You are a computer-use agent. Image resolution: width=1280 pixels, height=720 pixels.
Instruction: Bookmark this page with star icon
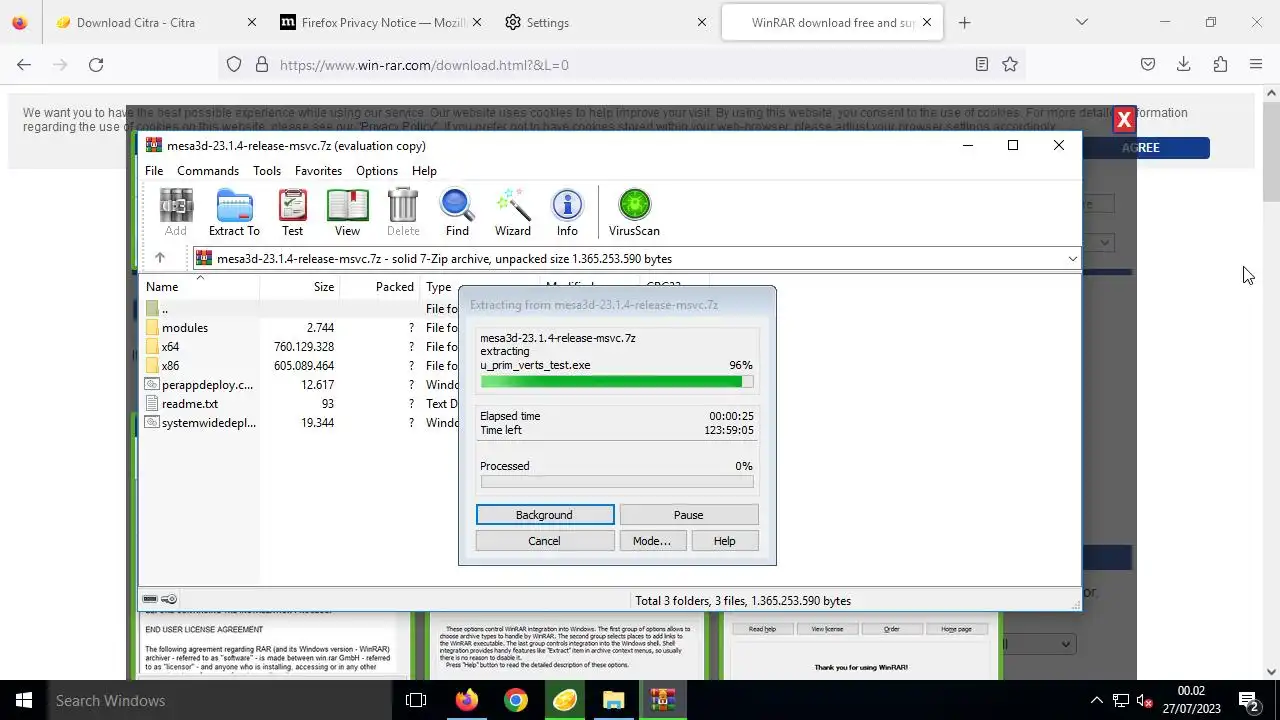point(1010,65)
